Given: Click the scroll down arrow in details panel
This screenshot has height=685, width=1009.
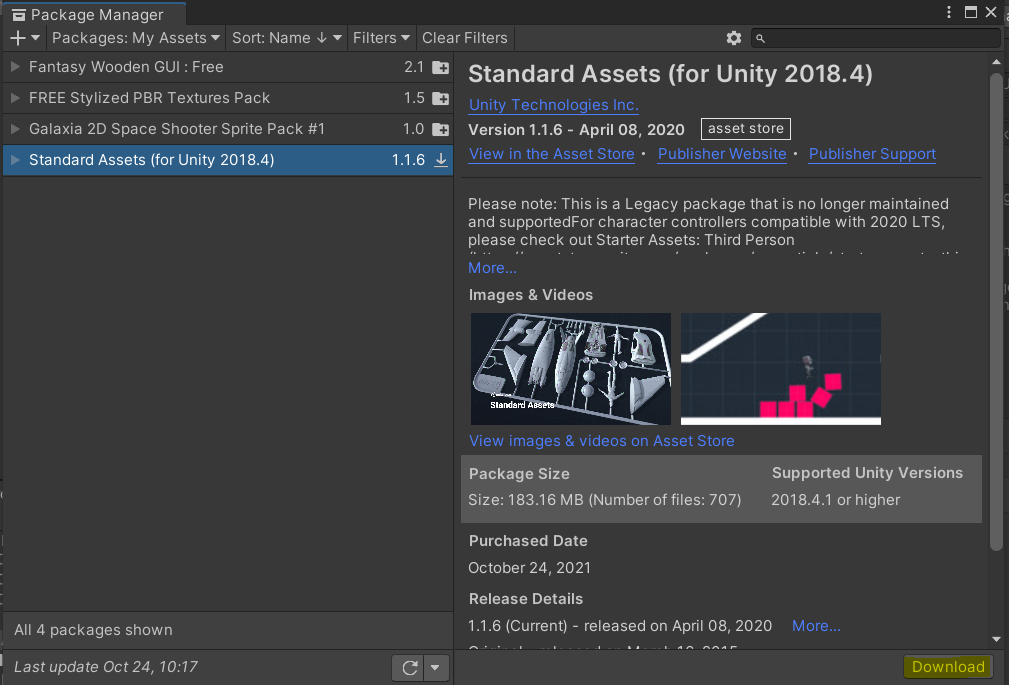Looking at the screenshot, I should click(x=996, y=639).
